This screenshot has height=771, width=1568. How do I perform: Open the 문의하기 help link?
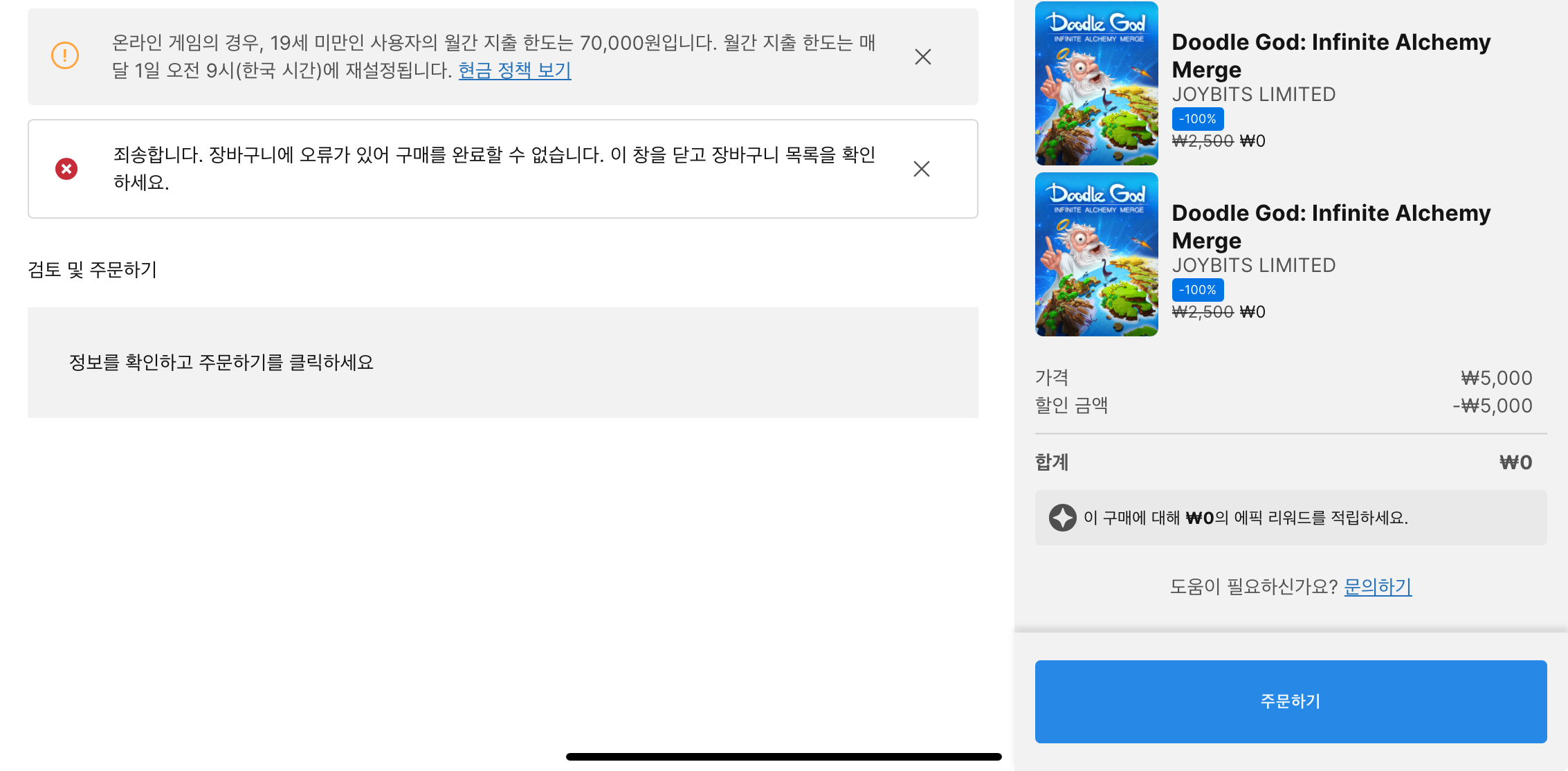tap(1378, 587)
